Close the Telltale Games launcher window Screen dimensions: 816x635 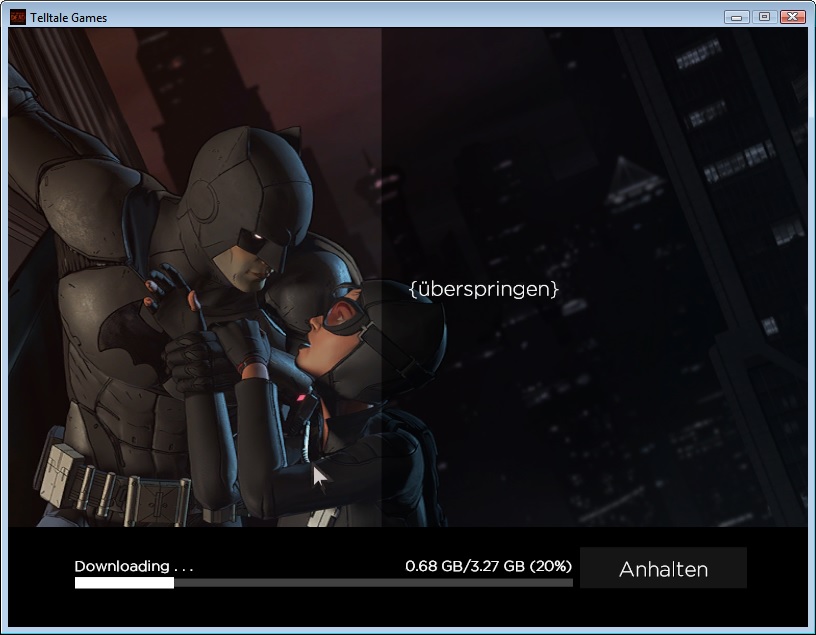pyautogui.click(x=793, y=17)
